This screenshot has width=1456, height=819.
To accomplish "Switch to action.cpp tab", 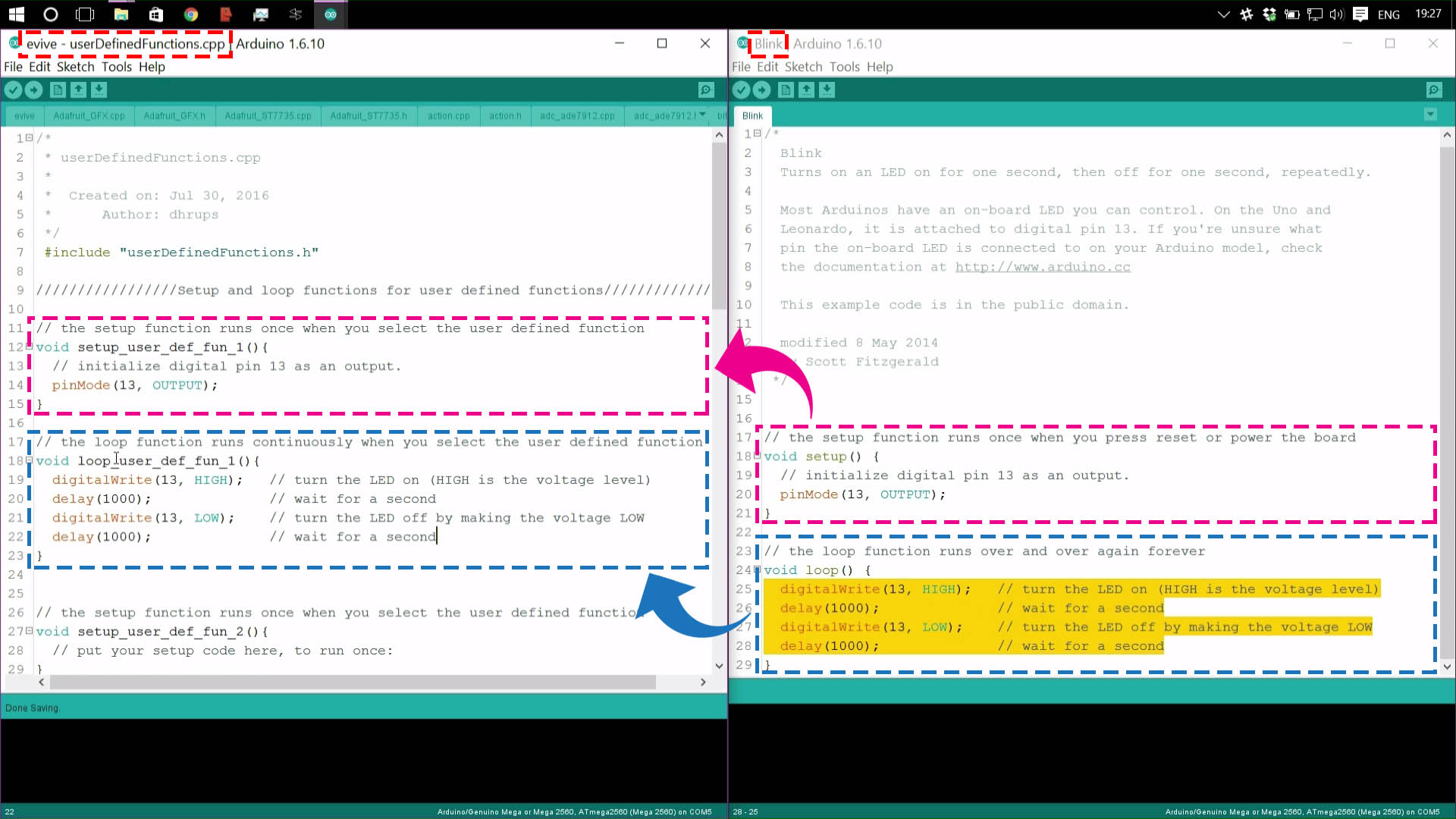I will point(448,116).
